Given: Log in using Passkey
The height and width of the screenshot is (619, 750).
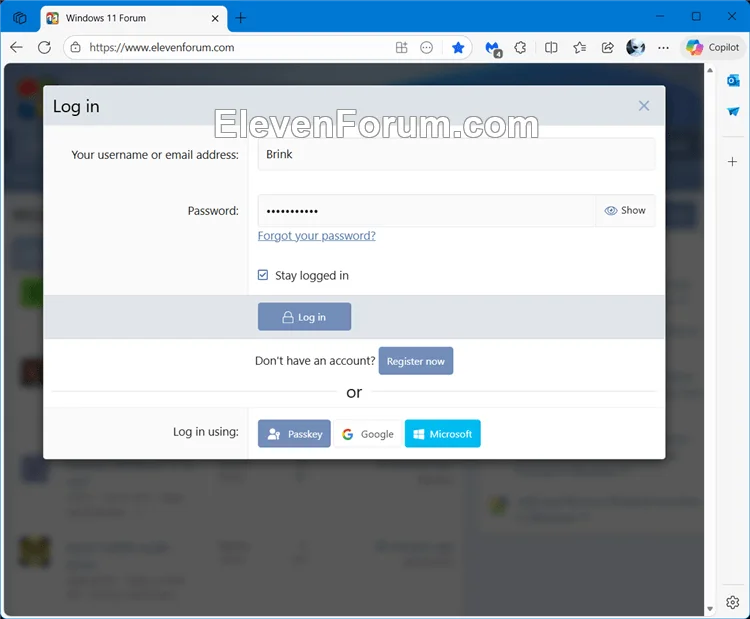Looking at the screenshot, I should click(x=294, y=434).
